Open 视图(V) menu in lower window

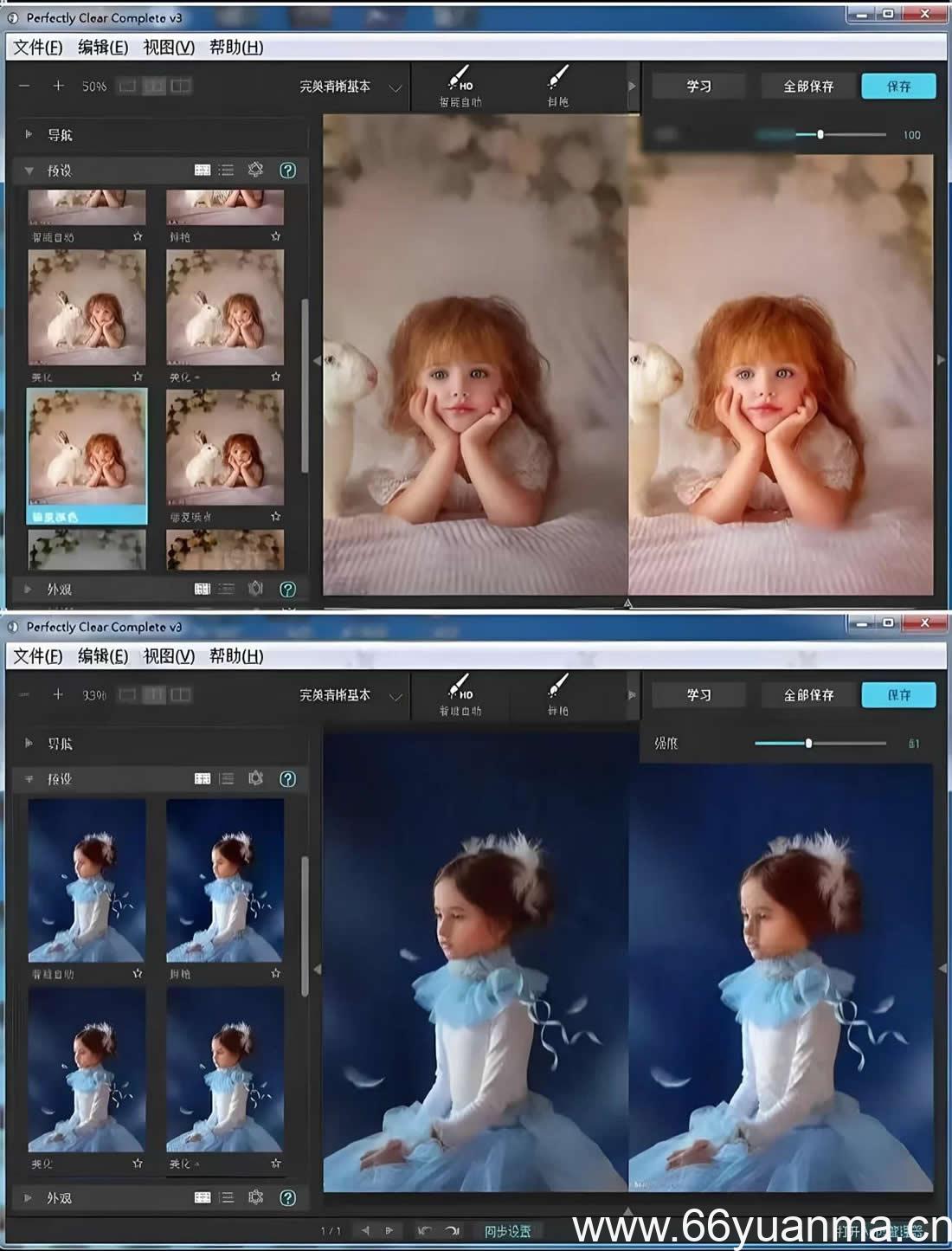(169, 656)
